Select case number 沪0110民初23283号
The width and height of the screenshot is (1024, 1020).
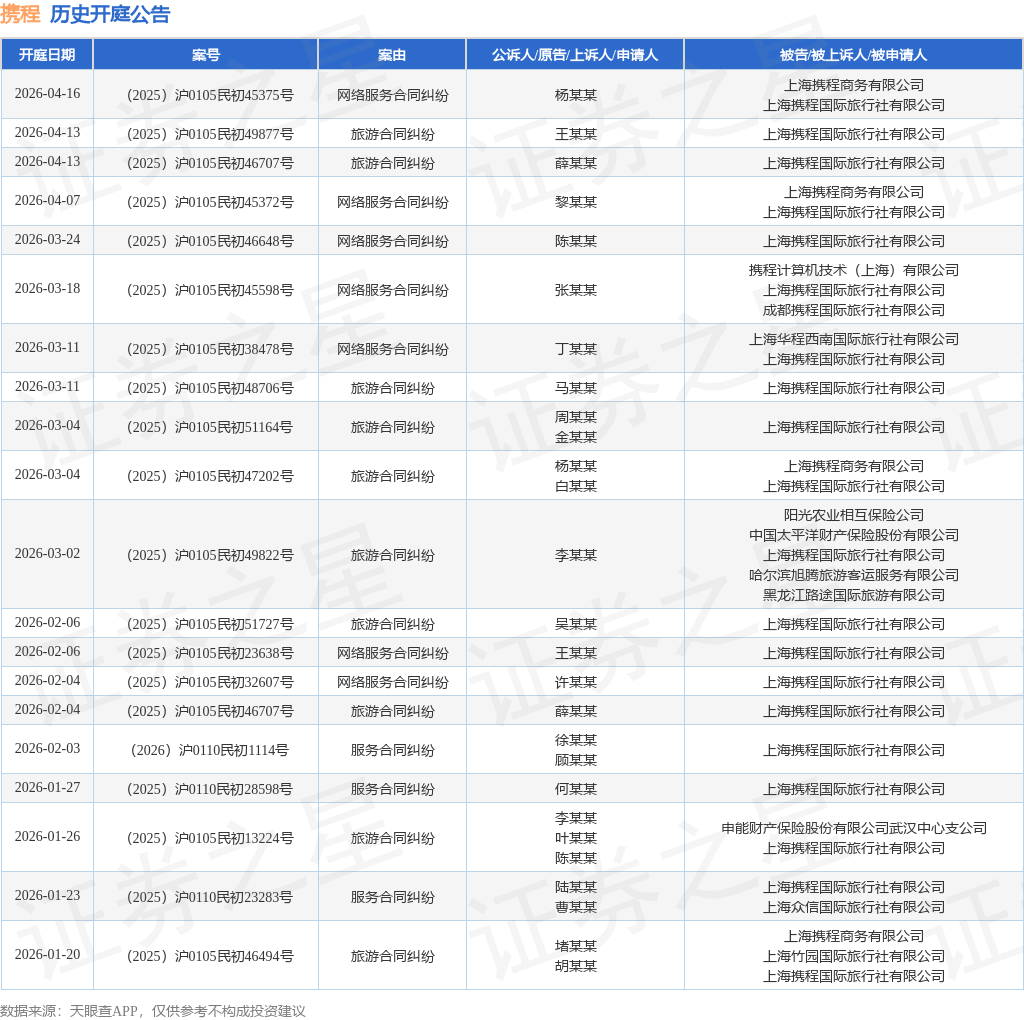(x=210, y=897)
